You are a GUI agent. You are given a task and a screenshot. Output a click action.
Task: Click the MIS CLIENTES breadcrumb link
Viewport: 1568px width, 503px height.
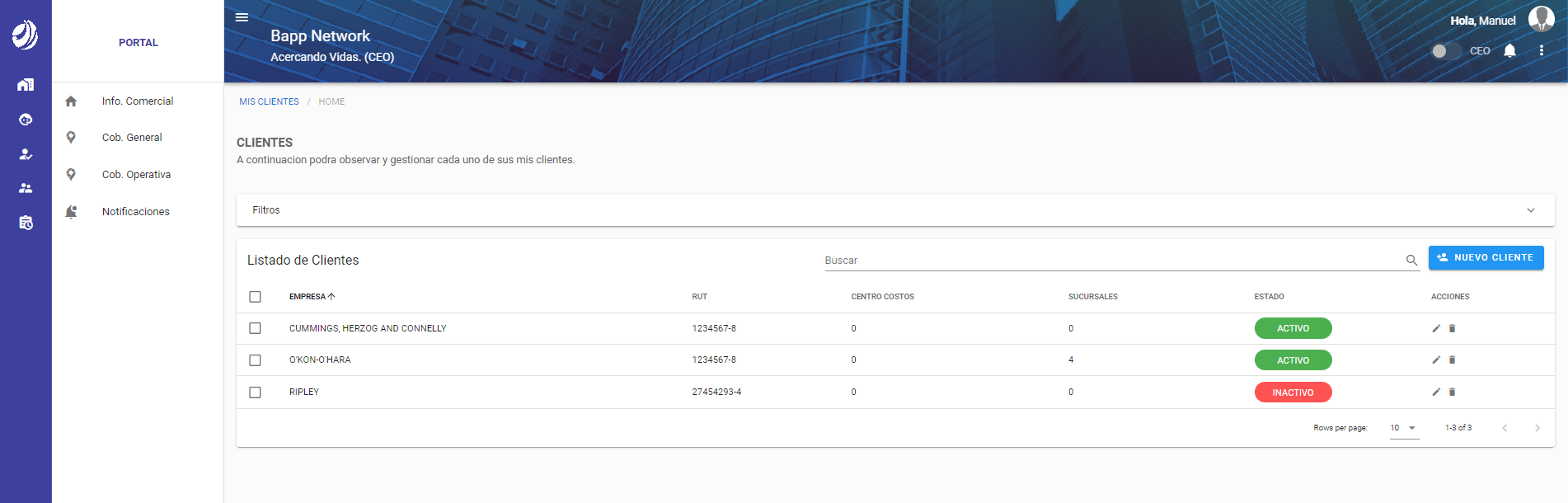(x=269, y=102)
